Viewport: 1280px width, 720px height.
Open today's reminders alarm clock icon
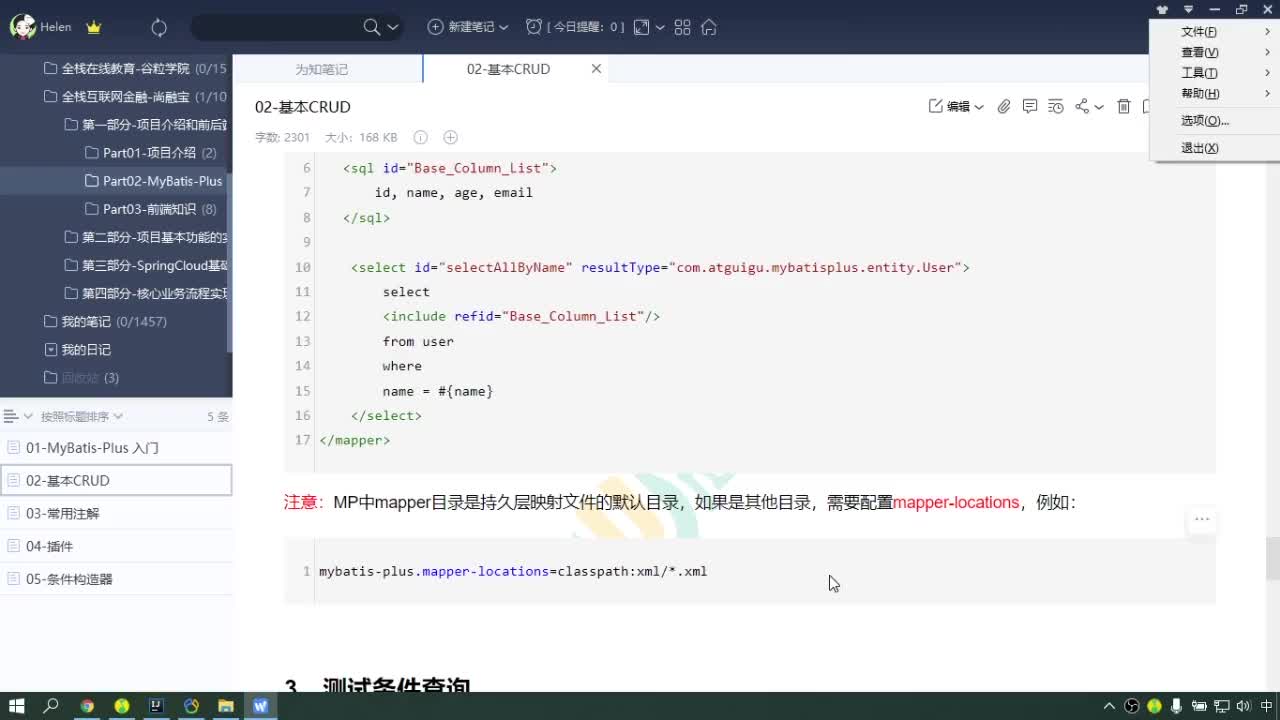coord(535,27)
